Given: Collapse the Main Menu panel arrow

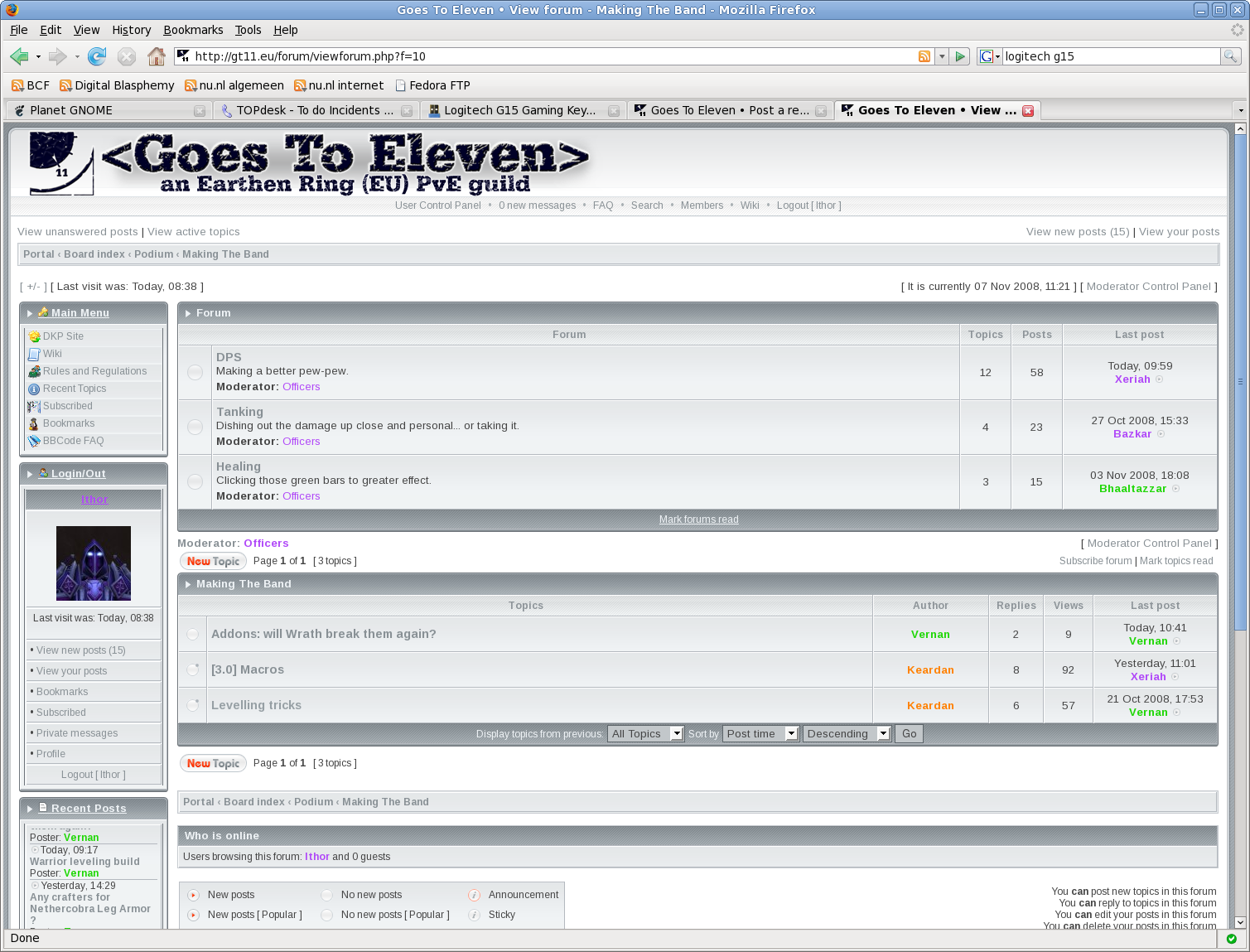Looking at the screenshot, I should pyautogui.click(x=30, y=313).
